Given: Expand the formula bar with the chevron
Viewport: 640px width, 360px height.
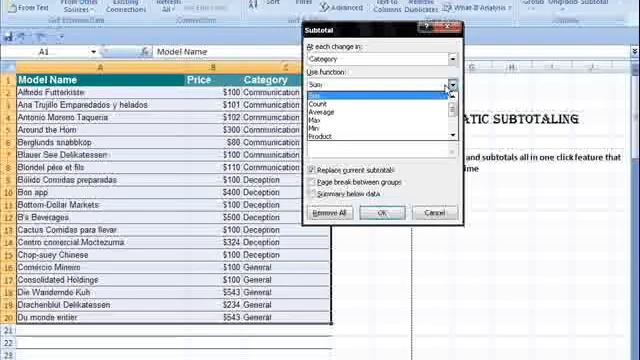Looking at the screenshot, I should pyautogui.click(x=635, y=51).
